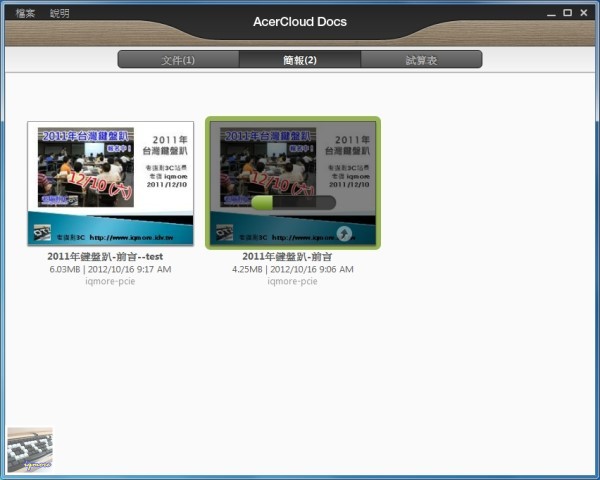Screen dimensions: 600x480
Task: Open the 檔案 menu
Action: [25, 13]
